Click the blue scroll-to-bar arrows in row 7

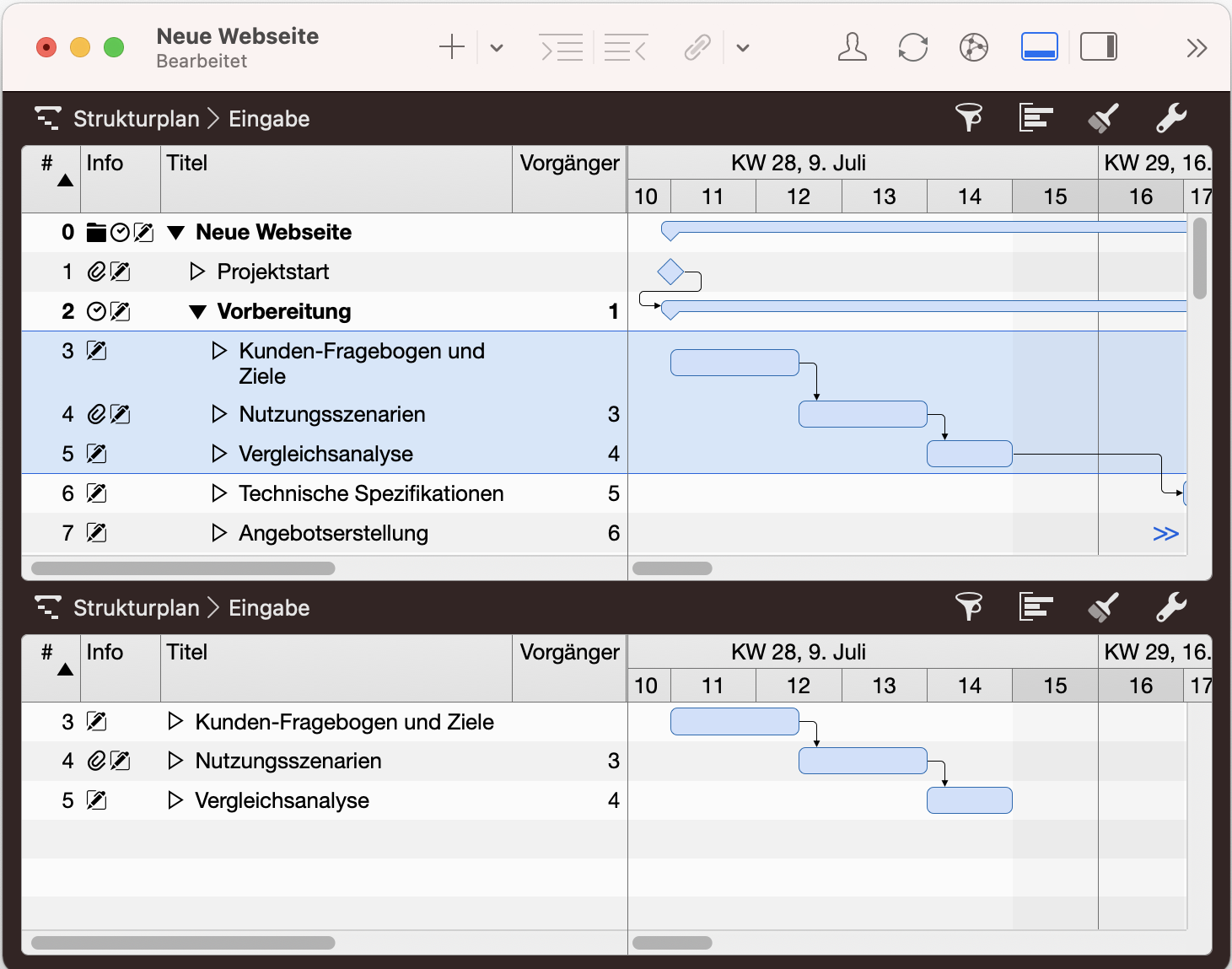click(1165, 534)
